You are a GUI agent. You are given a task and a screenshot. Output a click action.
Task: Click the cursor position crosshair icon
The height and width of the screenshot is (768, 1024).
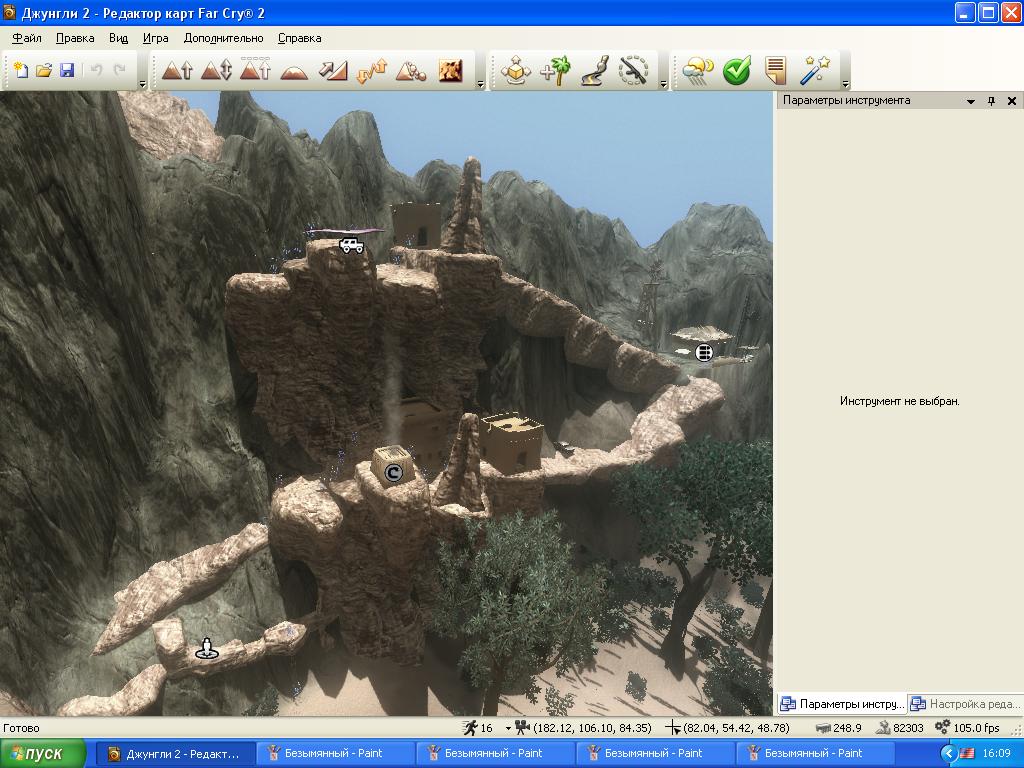(x=673, y=728)
